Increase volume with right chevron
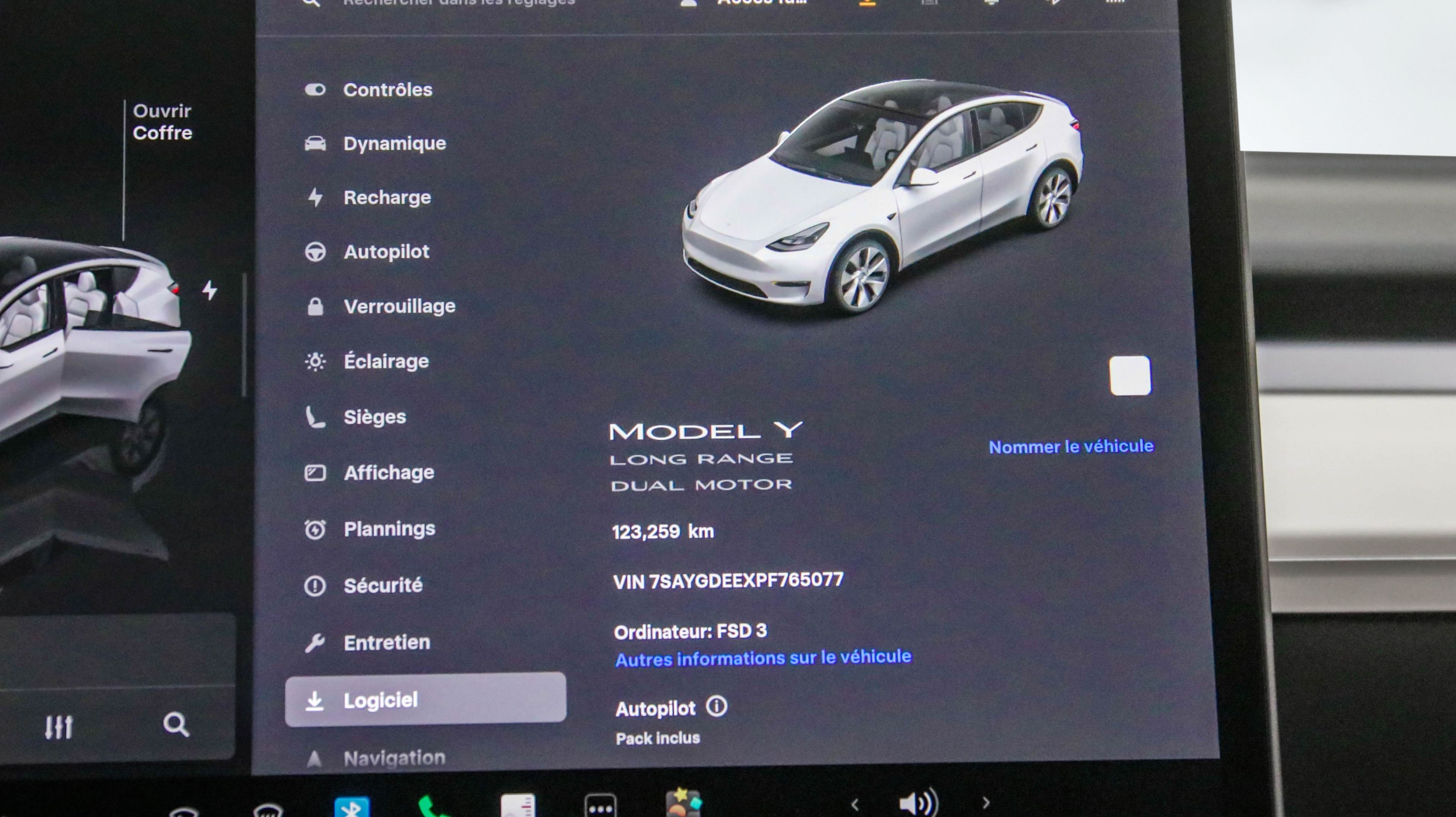This screenshot has width=1456, height=817. tap(986, 803)
